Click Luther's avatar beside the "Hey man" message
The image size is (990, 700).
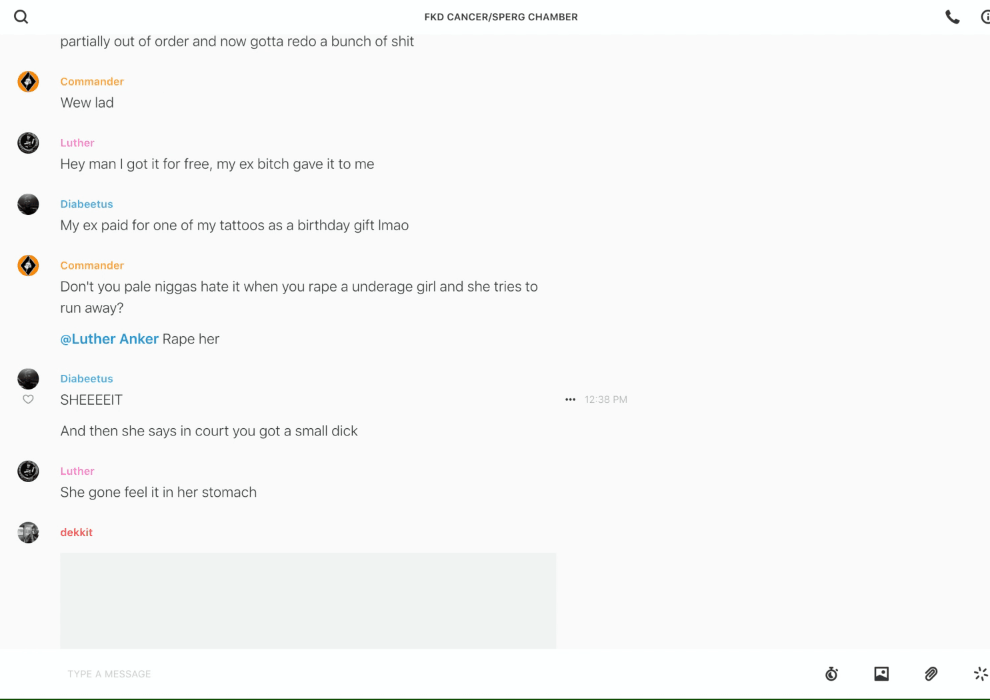point(28,143)
